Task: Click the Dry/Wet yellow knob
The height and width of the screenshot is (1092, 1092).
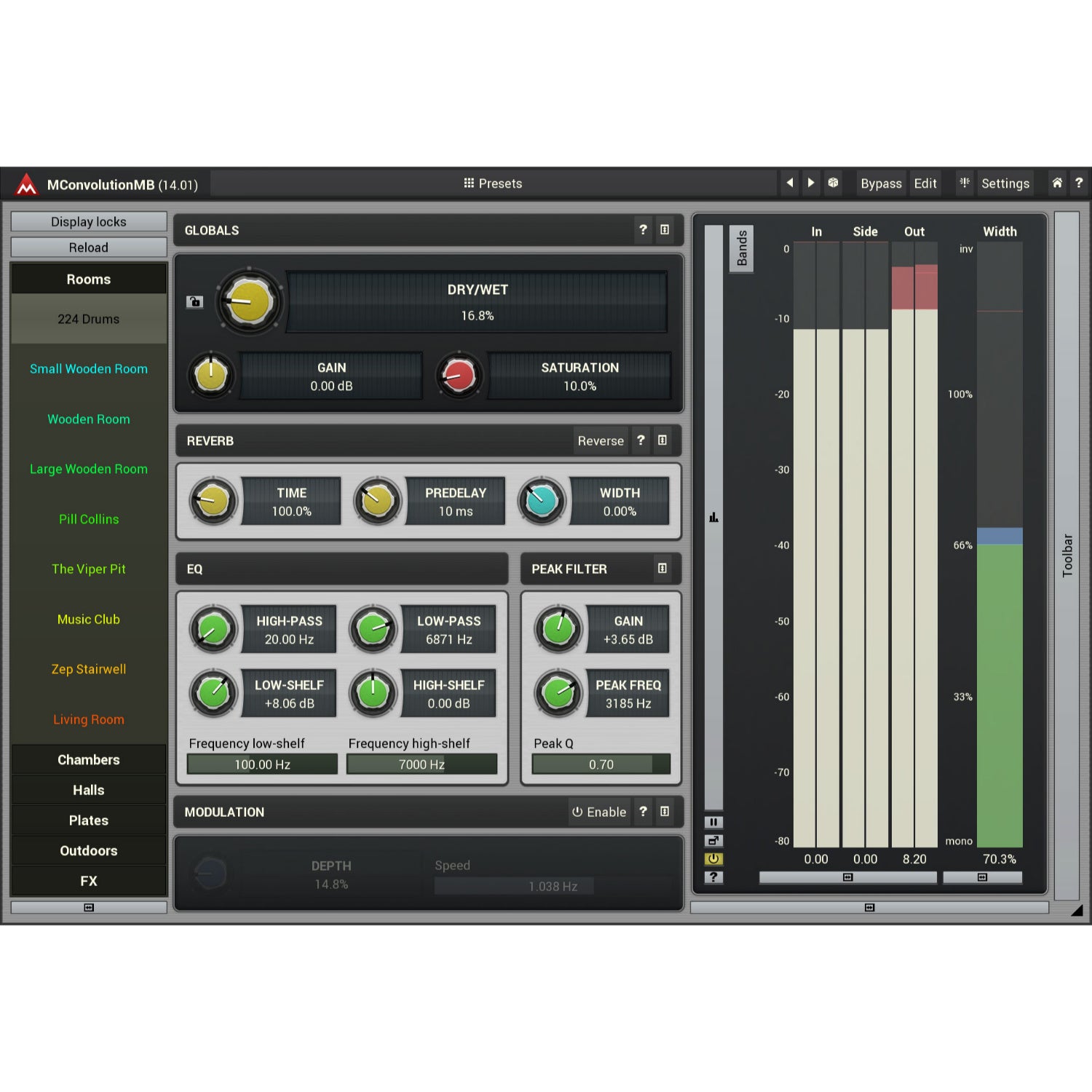Action: click(x=249, y=301)
